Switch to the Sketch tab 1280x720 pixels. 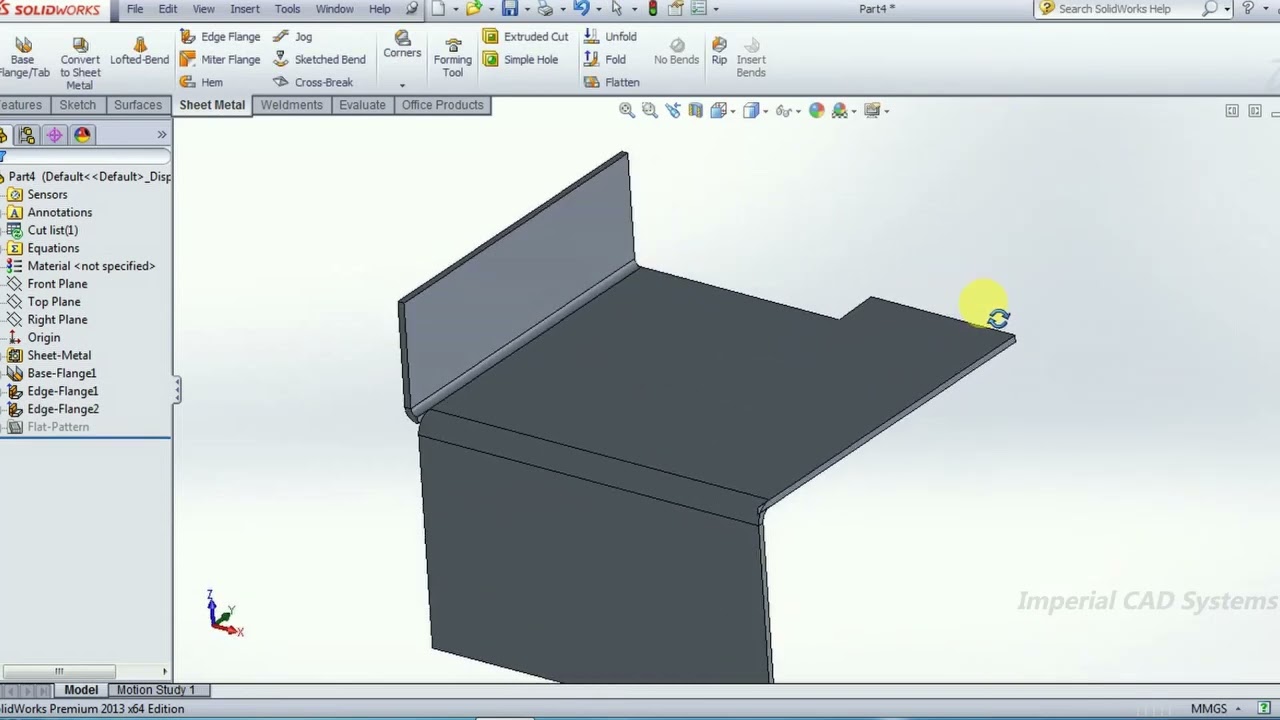(x=77, y=105)
